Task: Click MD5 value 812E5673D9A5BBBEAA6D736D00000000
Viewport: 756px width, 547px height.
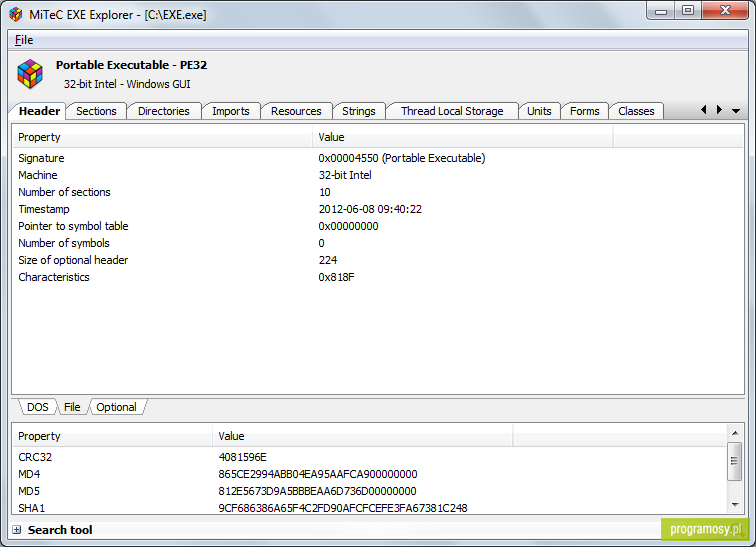Action: click(317, 491)
